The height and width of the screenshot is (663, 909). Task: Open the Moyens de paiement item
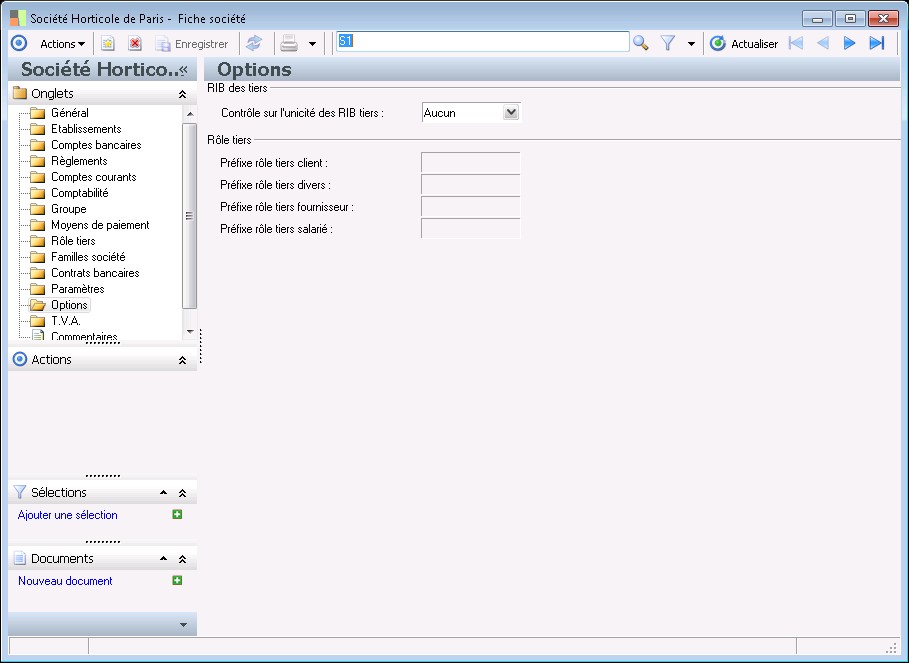[100, 225]
